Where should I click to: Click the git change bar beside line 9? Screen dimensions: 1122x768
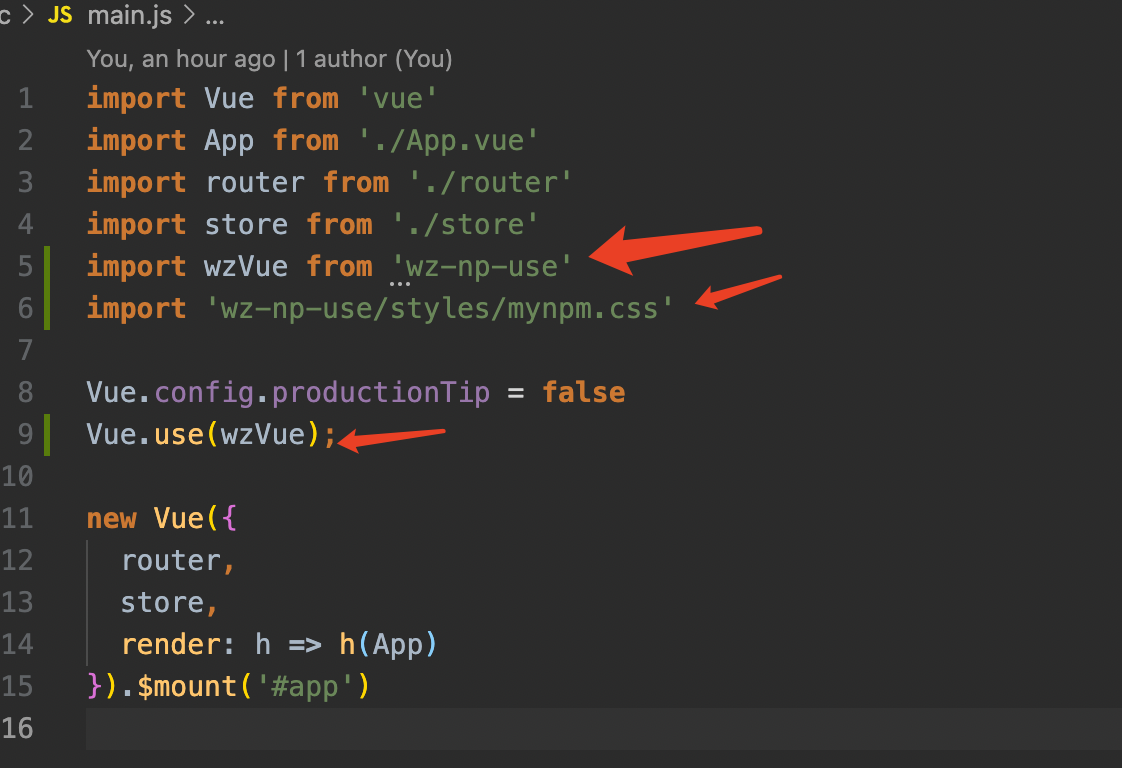[x=47, y=434]
